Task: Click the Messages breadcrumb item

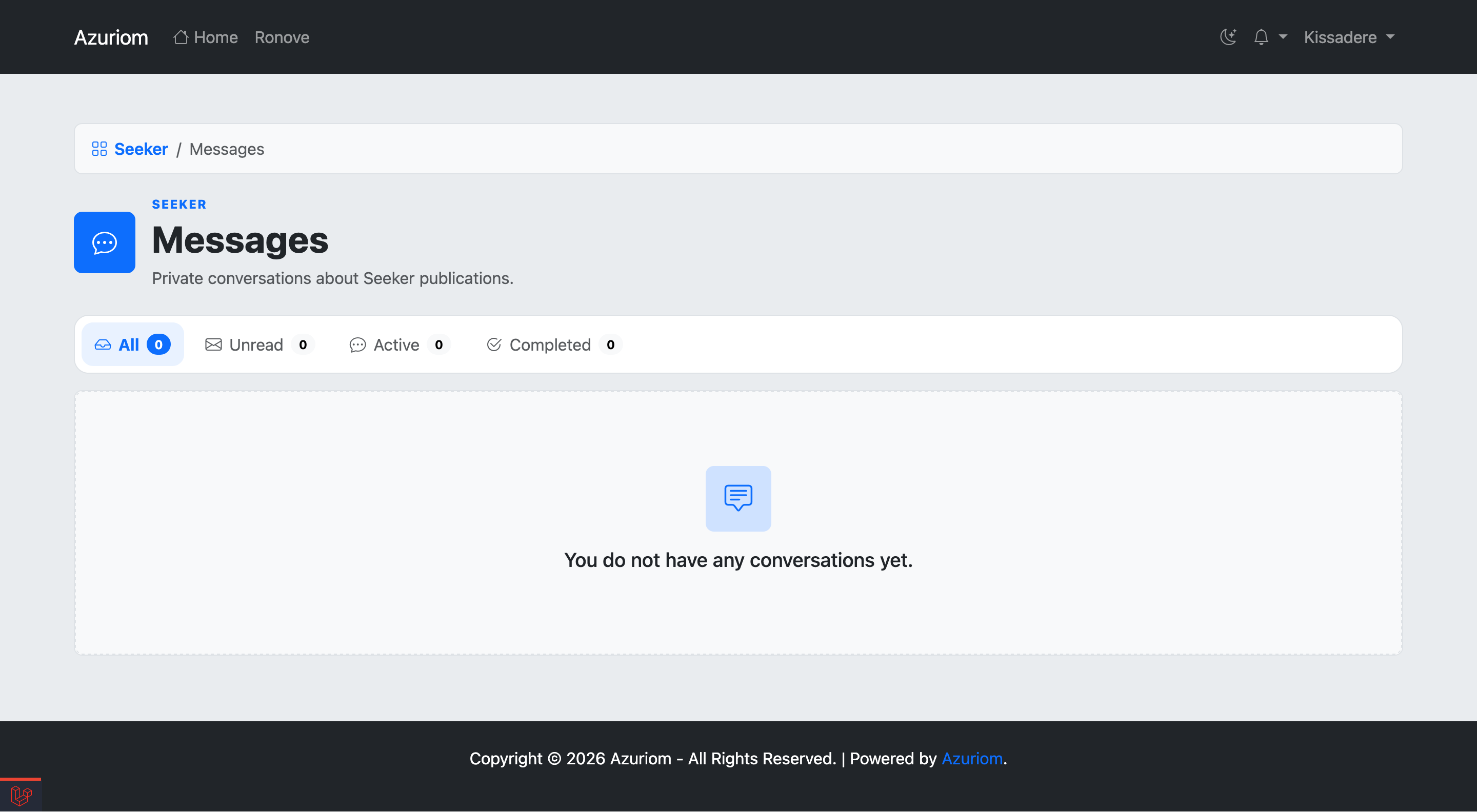Action: (227, 149)
